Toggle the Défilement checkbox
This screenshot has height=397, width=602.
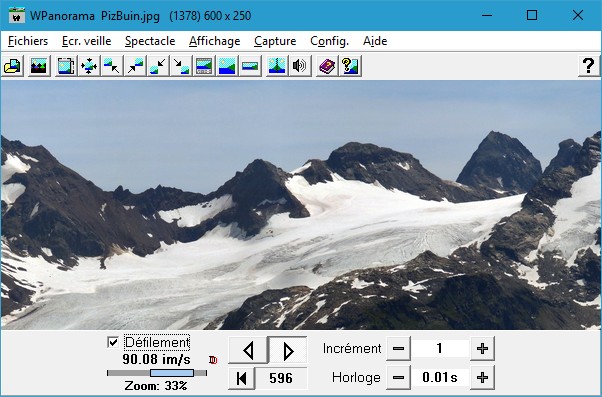coord(113,342)
